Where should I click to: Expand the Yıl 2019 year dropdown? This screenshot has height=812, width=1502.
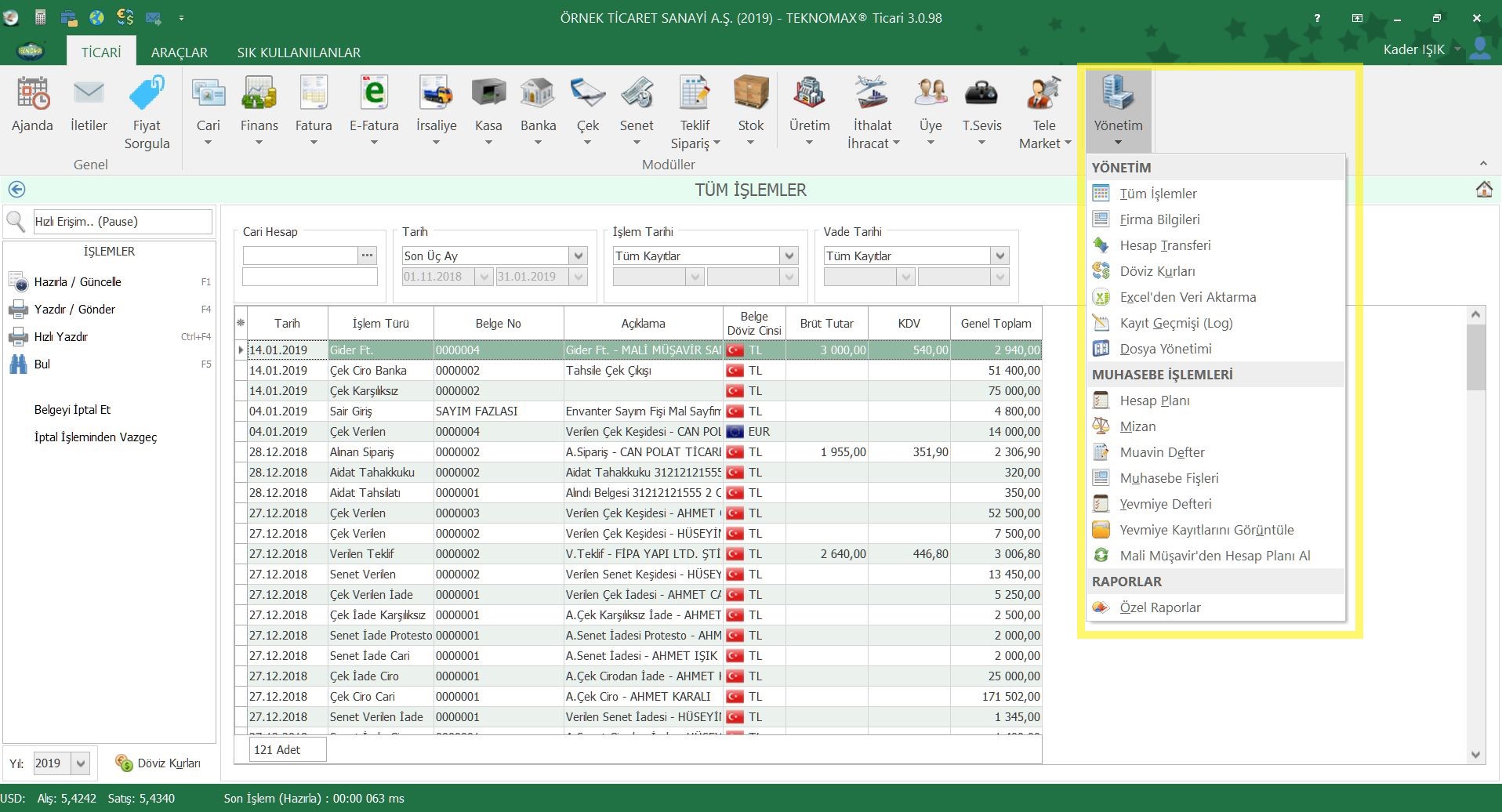coord(81,763)
